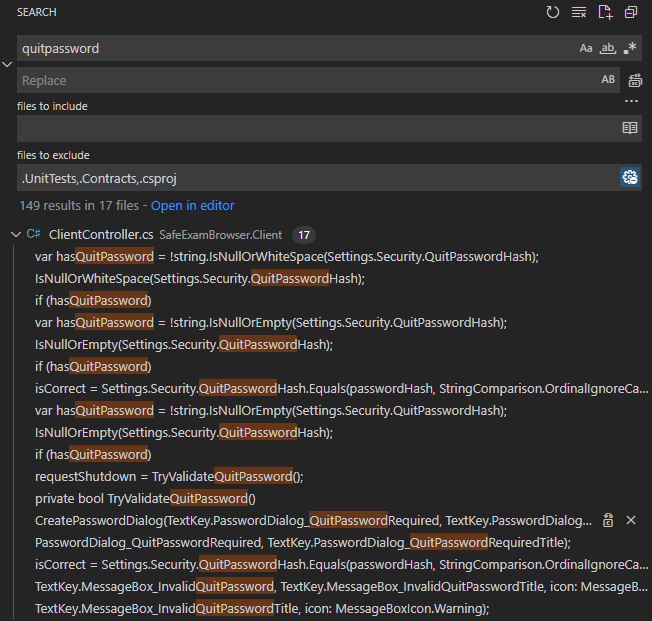652x621 pixels.
Task: Click the 149 results in 17 files summary
Action: (x=79, y=205)
